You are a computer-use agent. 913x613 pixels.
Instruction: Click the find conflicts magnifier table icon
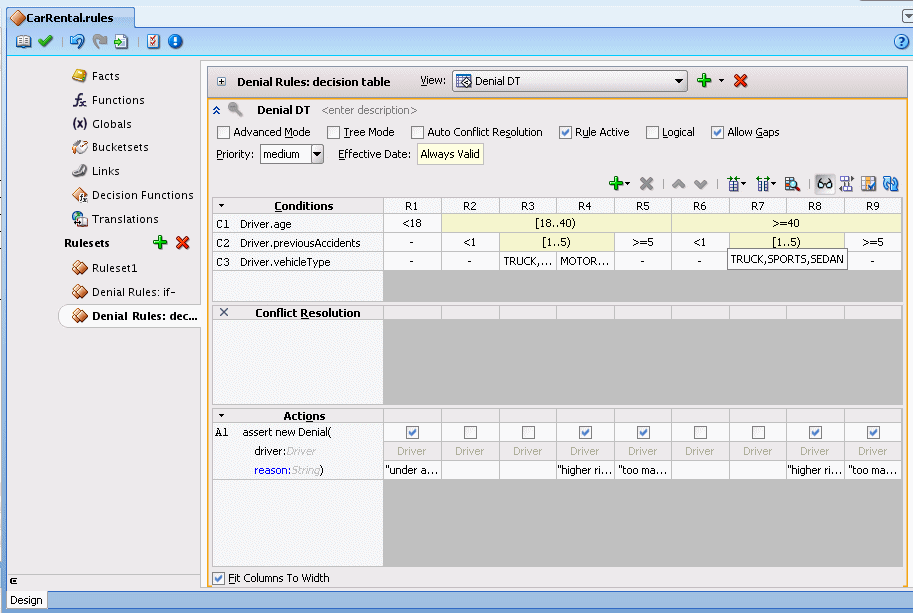(792, 183)
